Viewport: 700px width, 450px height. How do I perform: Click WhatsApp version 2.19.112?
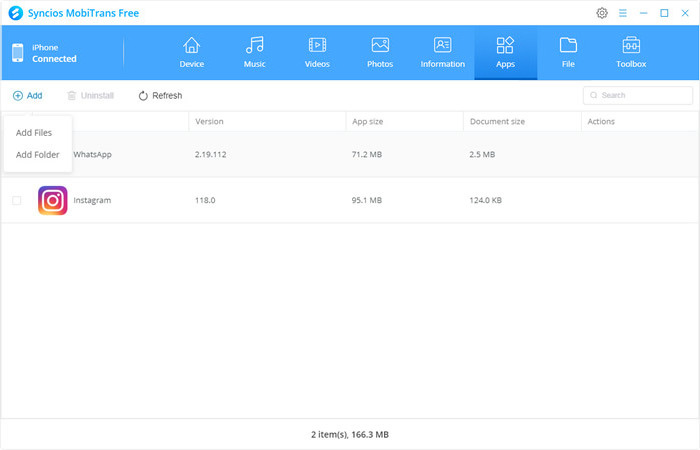pyautogui.click(x=210, y=154)
